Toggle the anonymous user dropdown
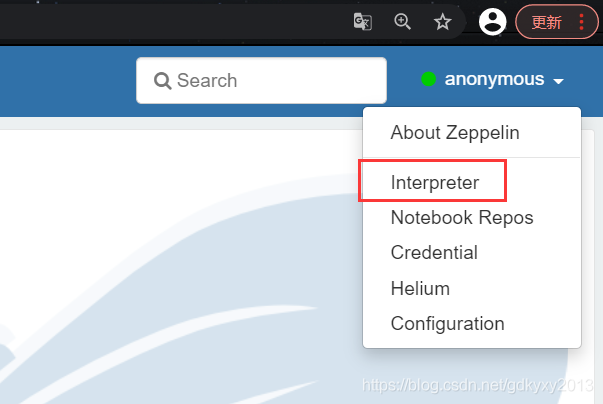 (x=495, y=79)
